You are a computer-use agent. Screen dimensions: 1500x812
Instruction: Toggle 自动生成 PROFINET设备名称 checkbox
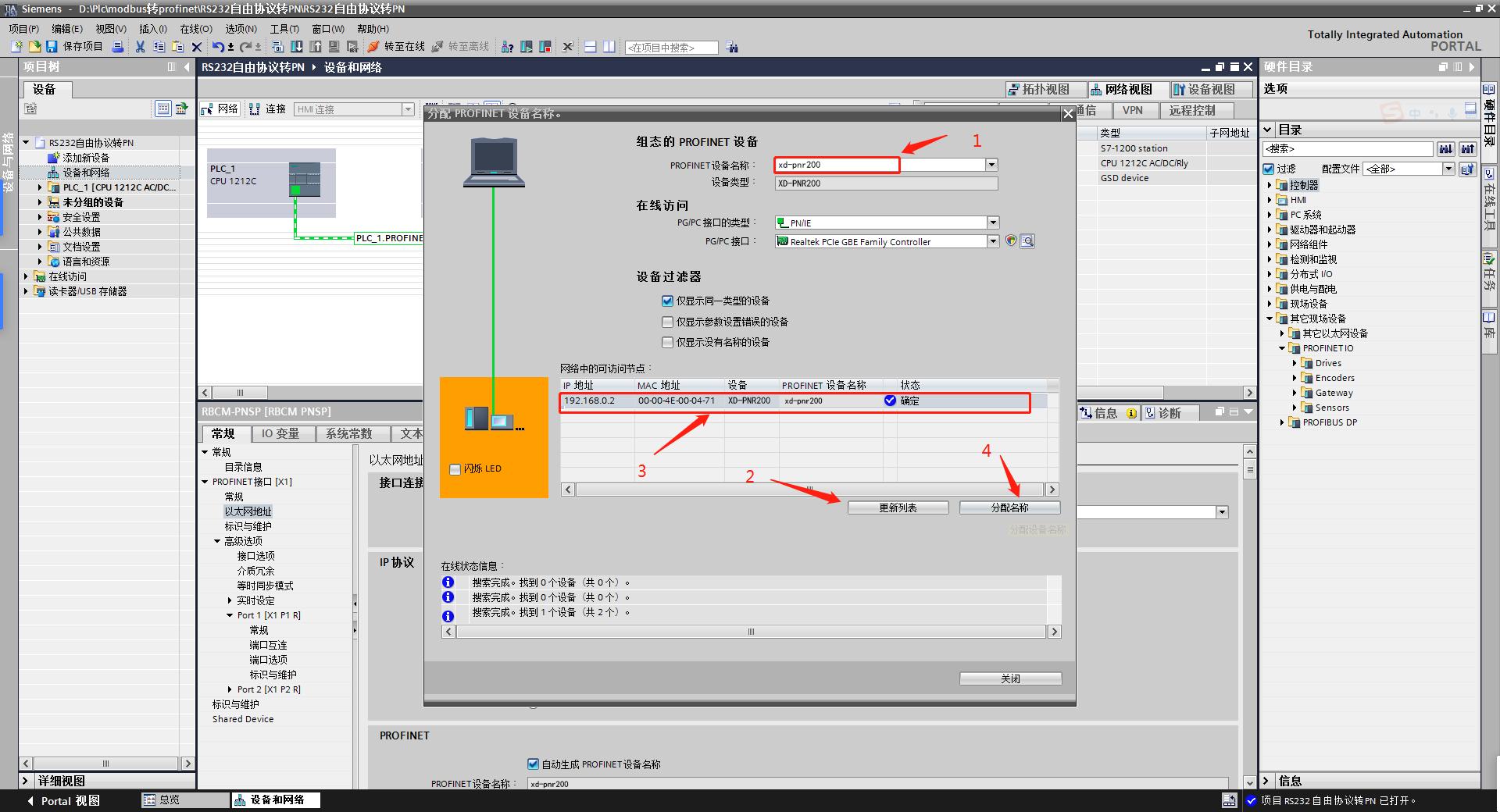click(533, 764)
